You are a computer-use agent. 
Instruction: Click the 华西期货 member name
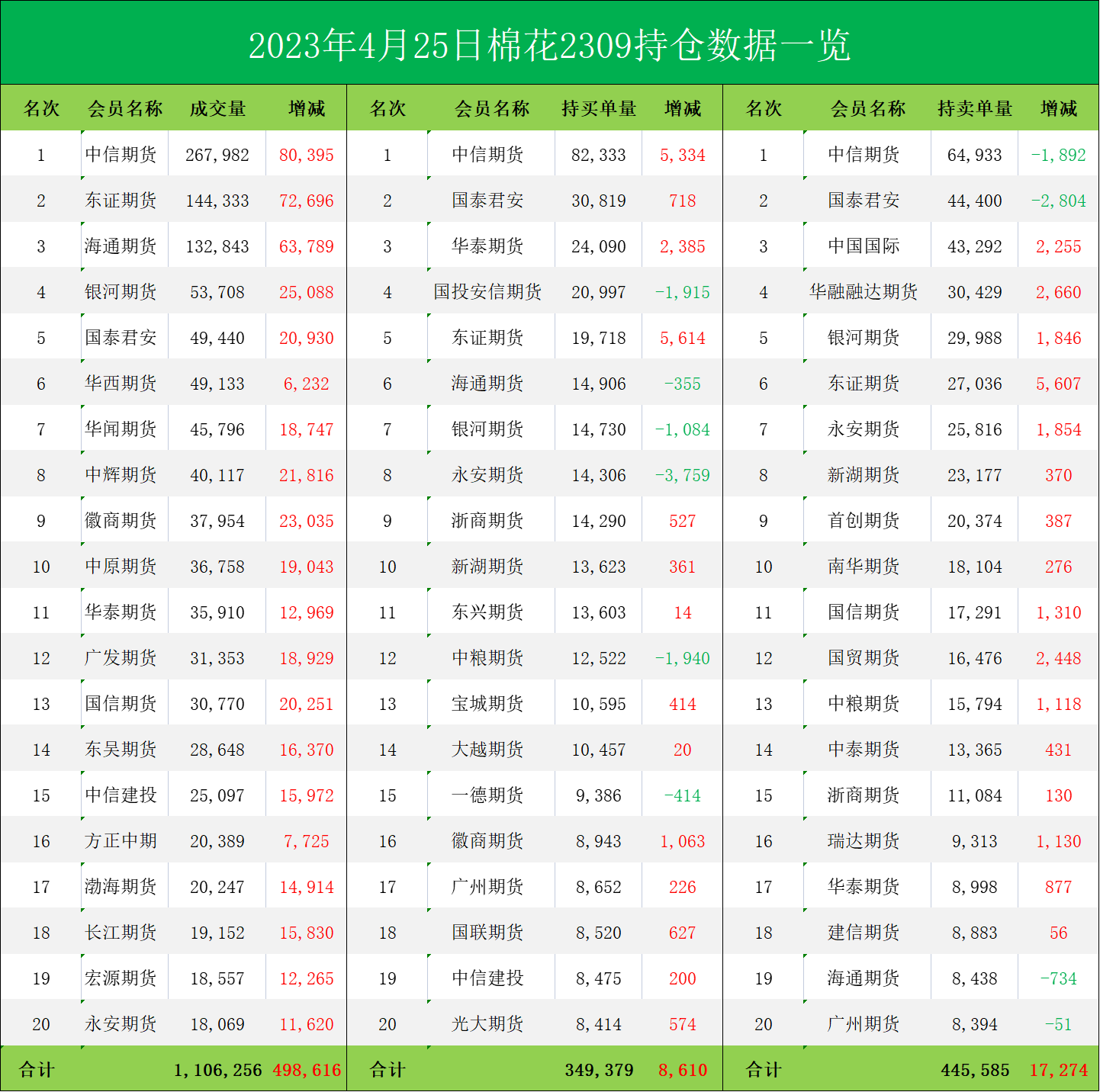tap(121, 383)
